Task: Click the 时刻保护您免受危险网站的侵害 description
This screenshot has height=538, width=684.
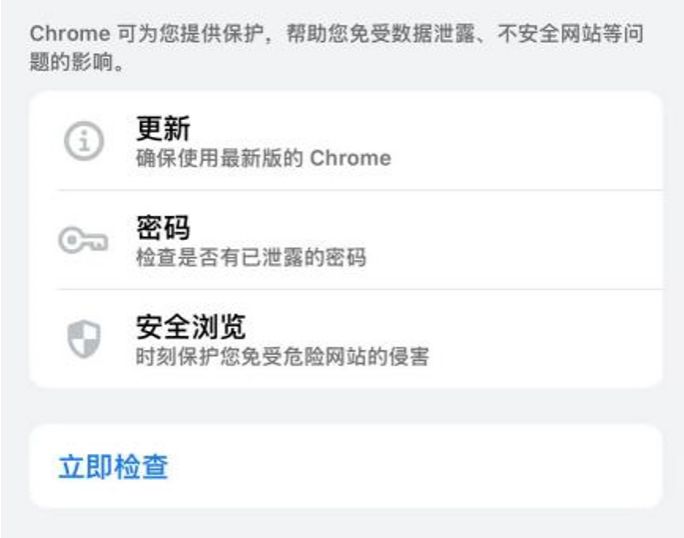Action: click(x=281, y=357)
